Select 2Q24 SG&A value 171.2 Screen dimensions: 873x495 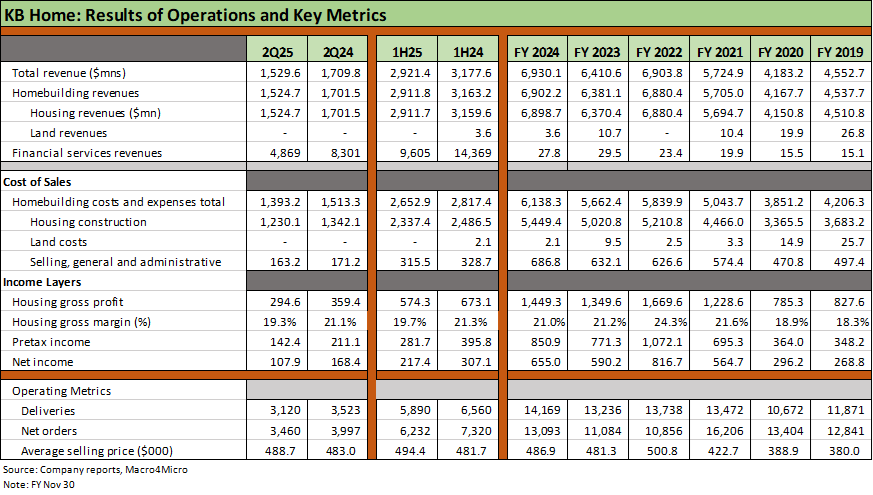click(x=346, y=262)
